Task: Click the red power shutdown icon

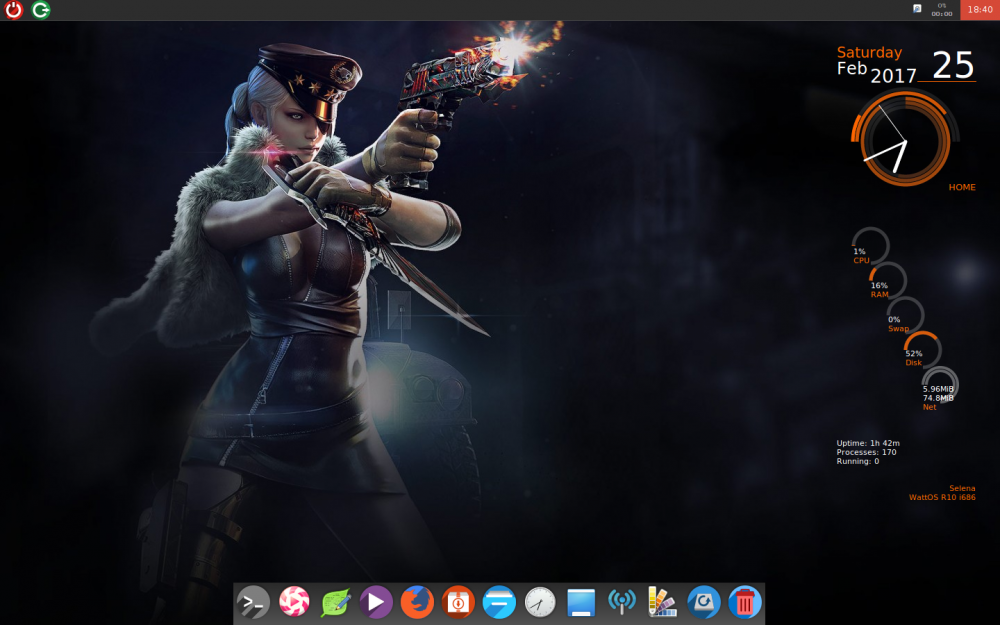Action: 13,10
